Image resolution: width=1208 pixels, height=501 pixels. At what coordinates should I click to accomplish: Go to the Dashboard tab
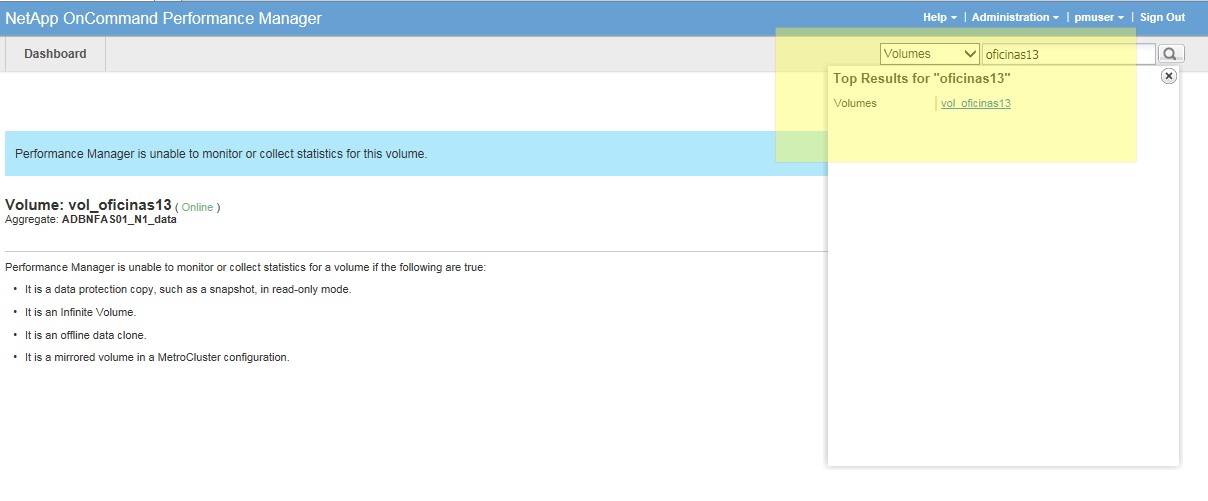tap(55, 54)
